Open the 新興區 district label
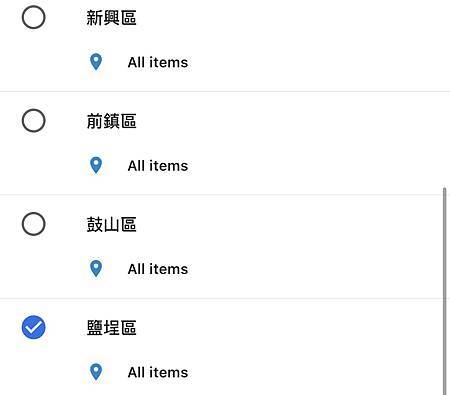This screenshot has height=395, width=450. [x=111, y=18]
